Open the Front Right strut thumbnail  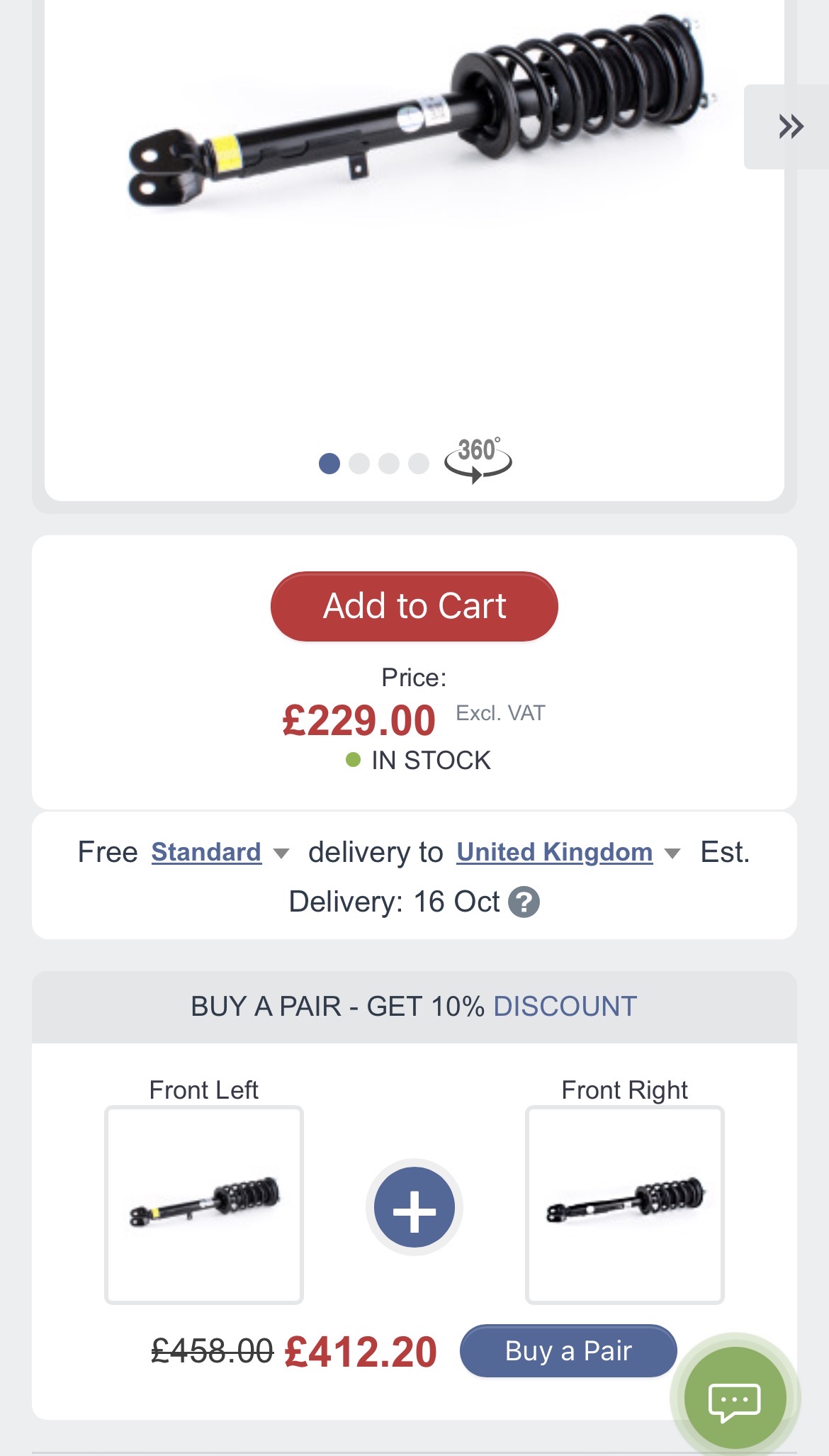tap(624, 1204)
